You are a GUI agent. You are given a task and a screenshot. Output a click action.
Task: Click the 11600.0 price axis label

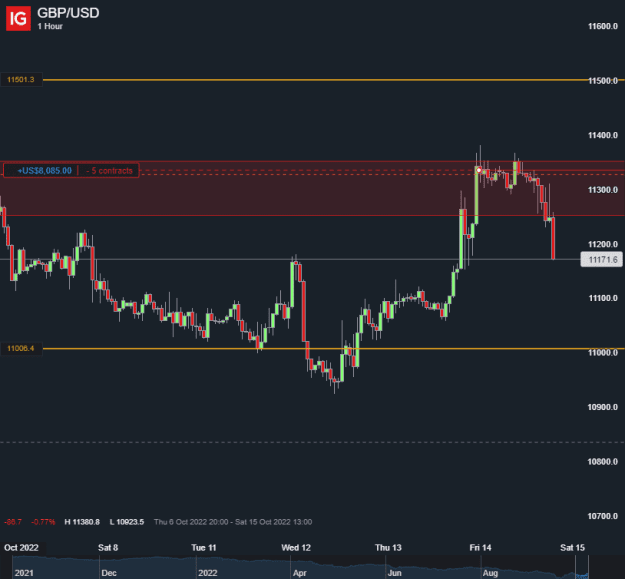pyautogui.click(x=603, y=26)
